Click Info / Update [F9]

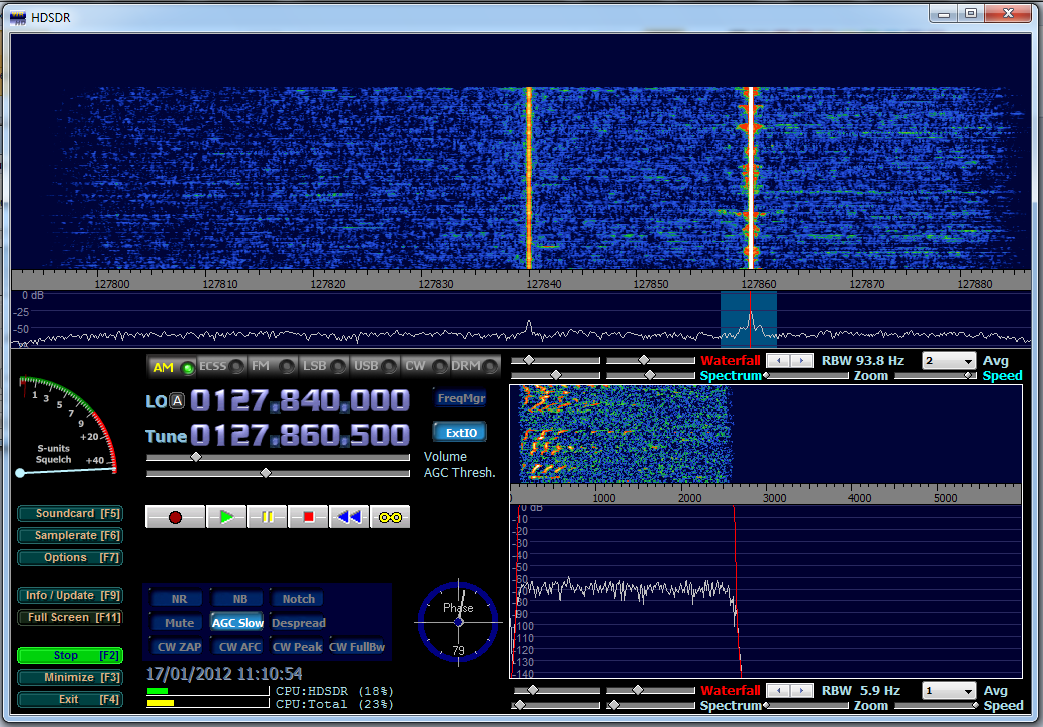point(71,595)
